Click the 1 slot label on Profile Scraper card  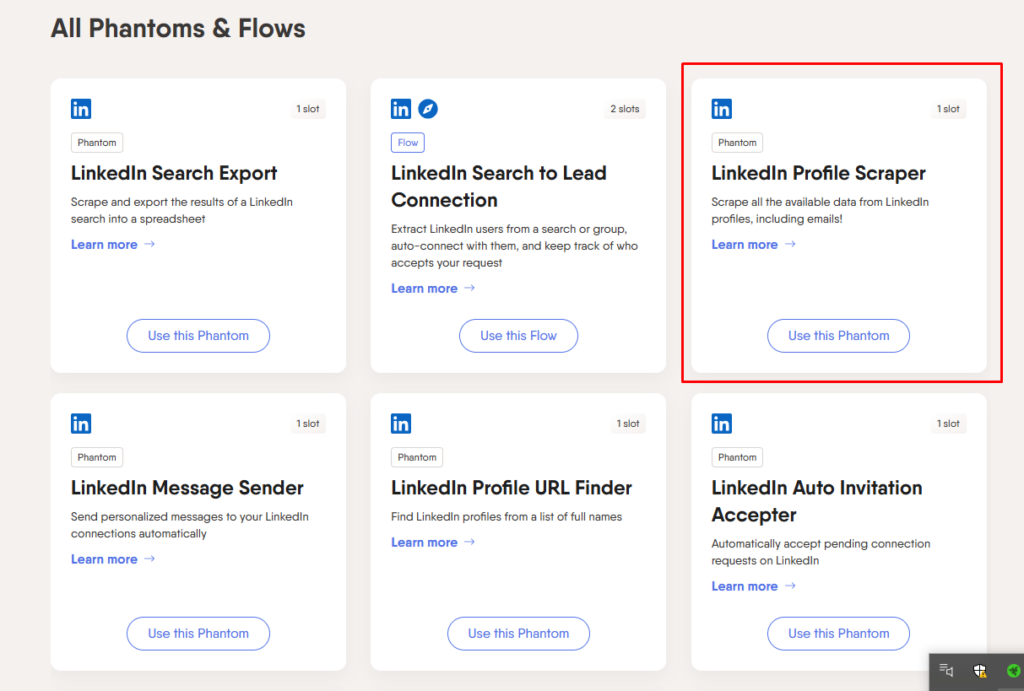(948, 109)
